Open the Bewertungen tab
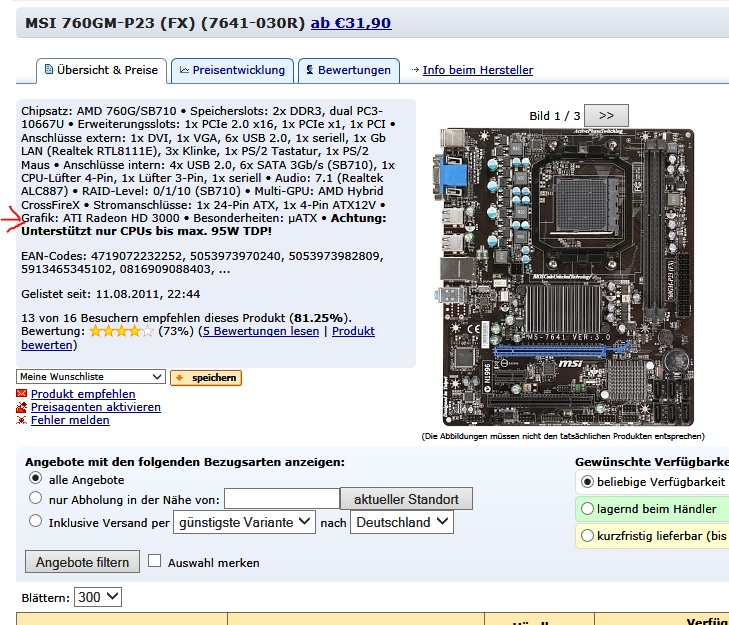 pyautogui.click(x=349, y=71)
